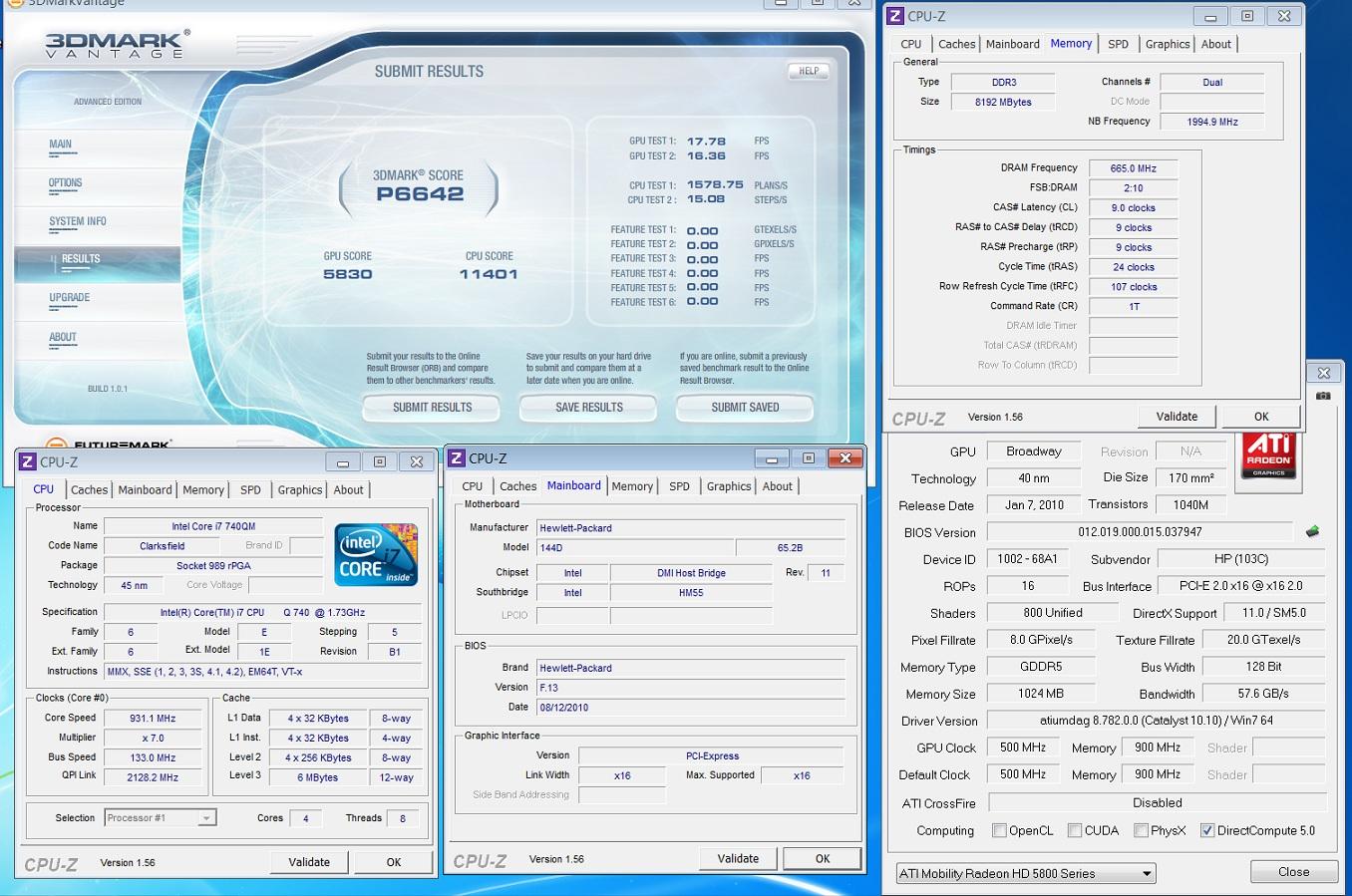
Task: Enable the PhysX checkbox
Action: (x=1141, y=830)
